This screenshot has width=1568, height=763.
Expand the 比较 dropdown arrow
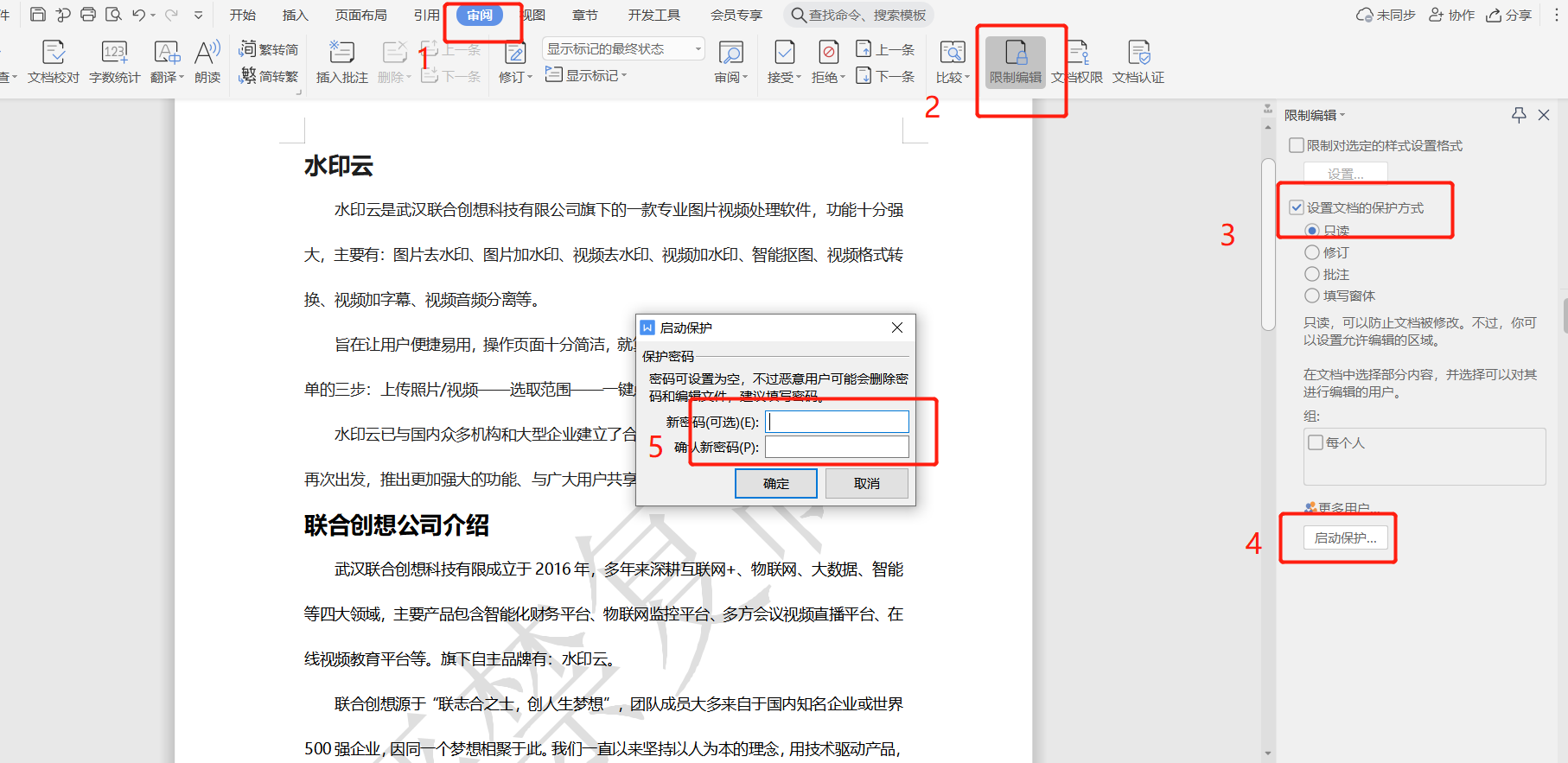tap(966, 77)
